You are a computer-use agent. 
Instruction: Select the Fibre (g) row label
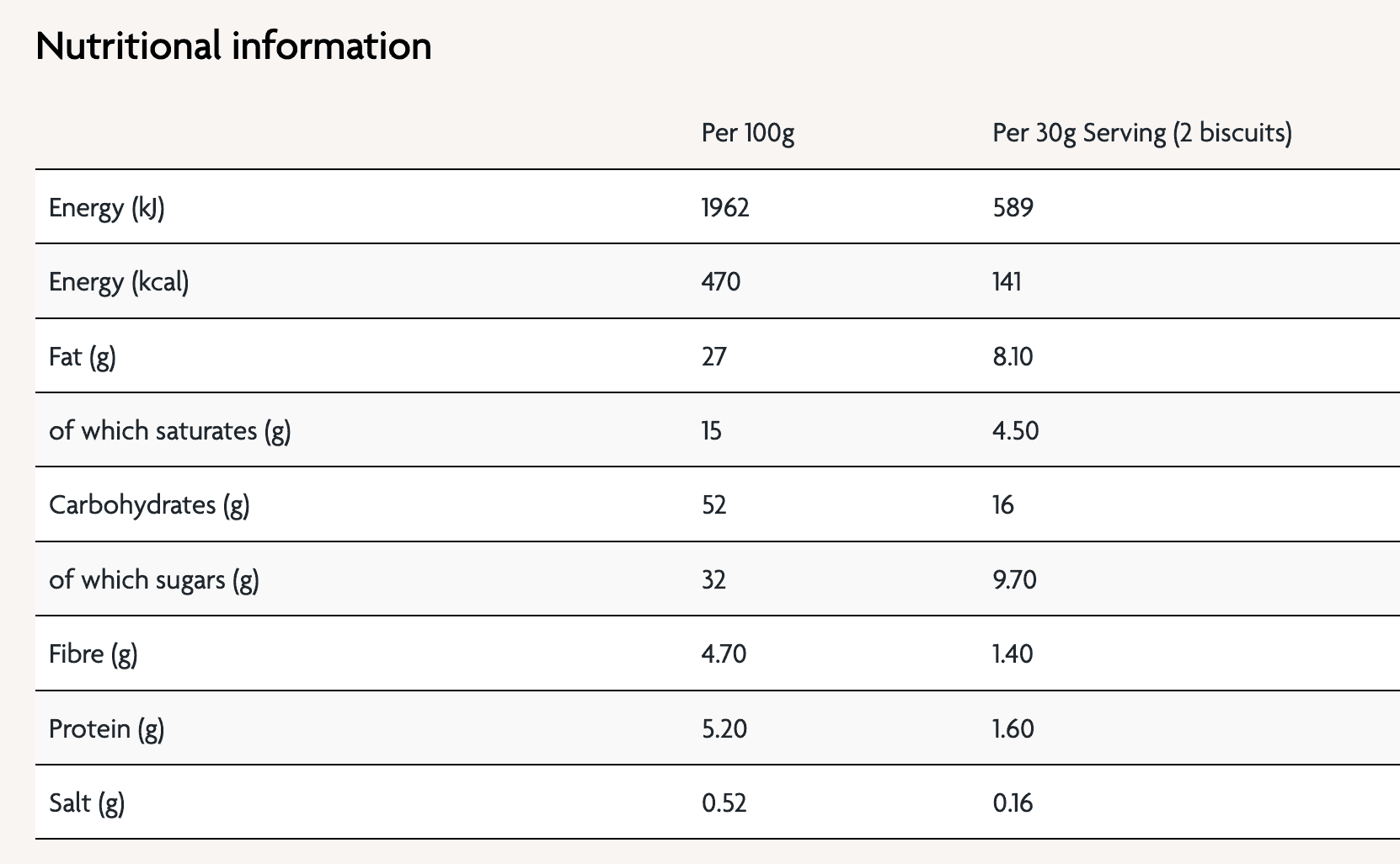[x=94, y=654]
